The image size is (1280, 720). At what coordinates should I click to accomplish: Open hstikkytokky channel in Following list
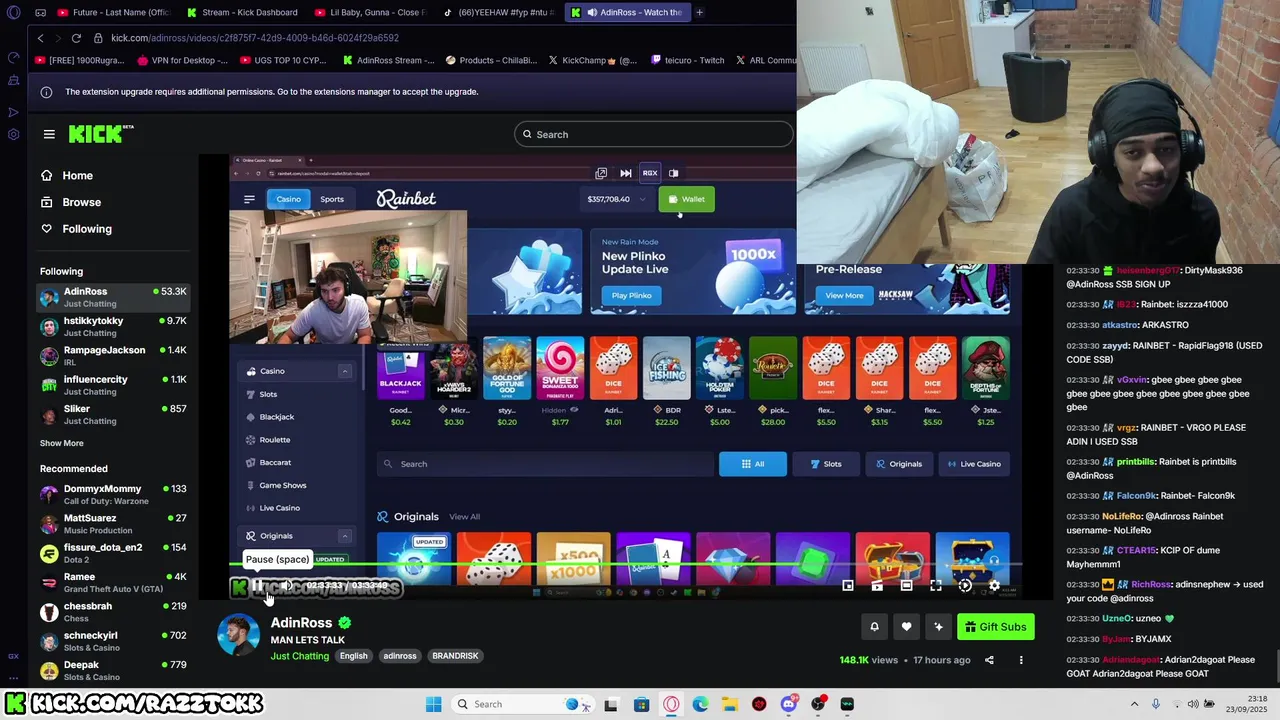pyautogui.click(x=113, y=326)
